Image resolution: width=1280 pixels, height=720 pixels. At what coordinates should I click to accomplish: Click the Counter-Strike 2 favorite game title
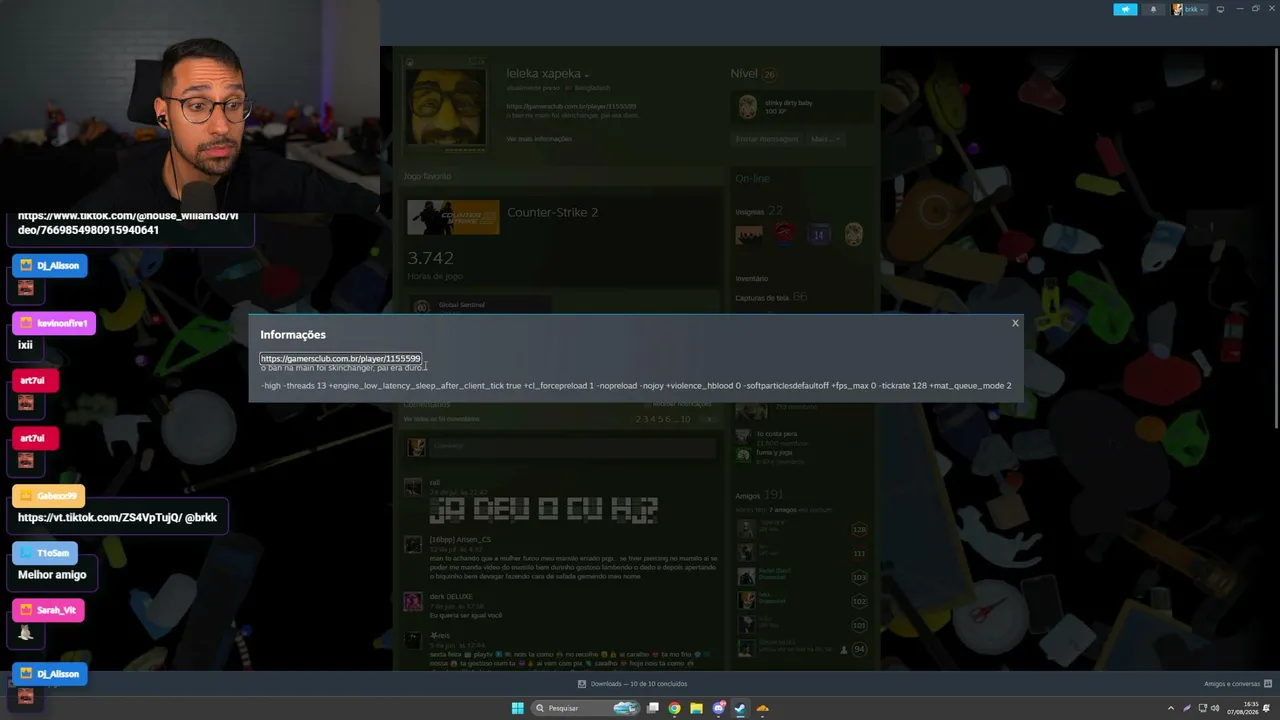552,212
